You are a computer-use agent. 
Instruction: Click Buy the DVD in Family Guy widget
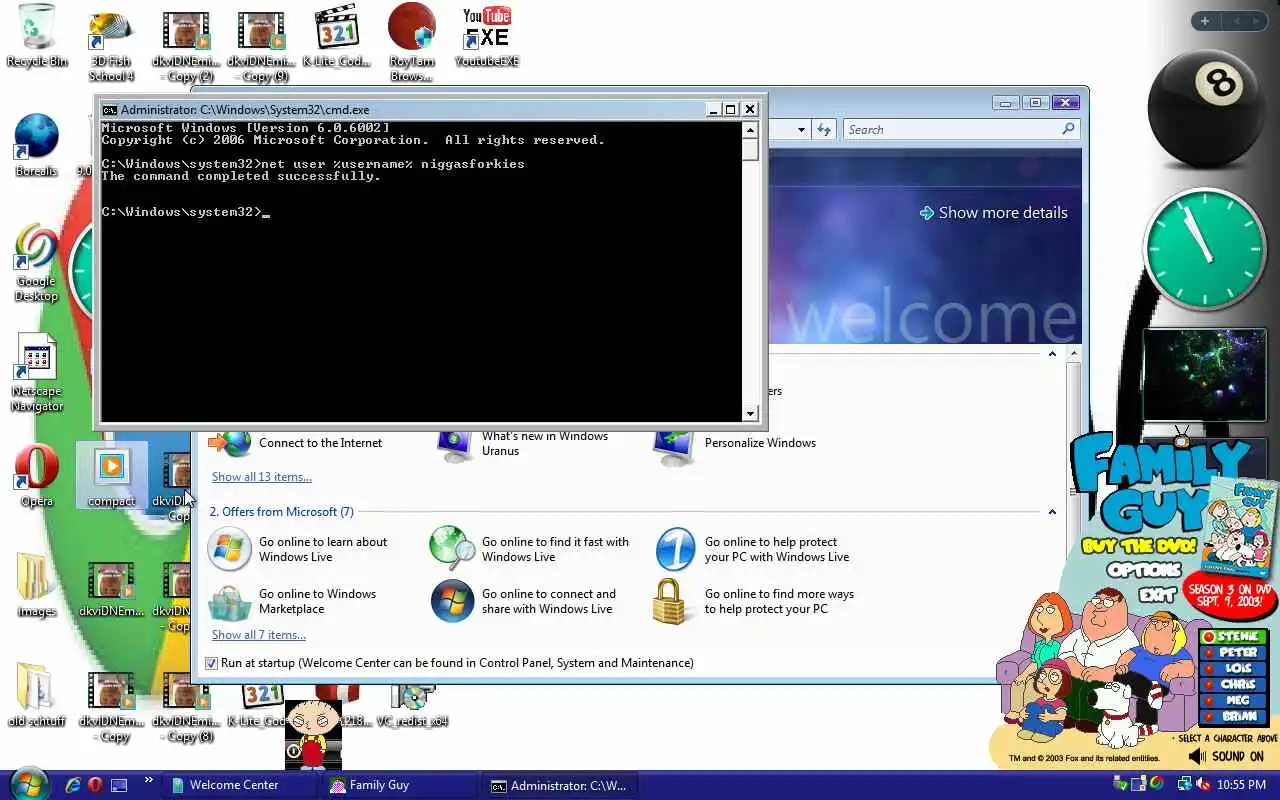click(x=1137, y=546)
